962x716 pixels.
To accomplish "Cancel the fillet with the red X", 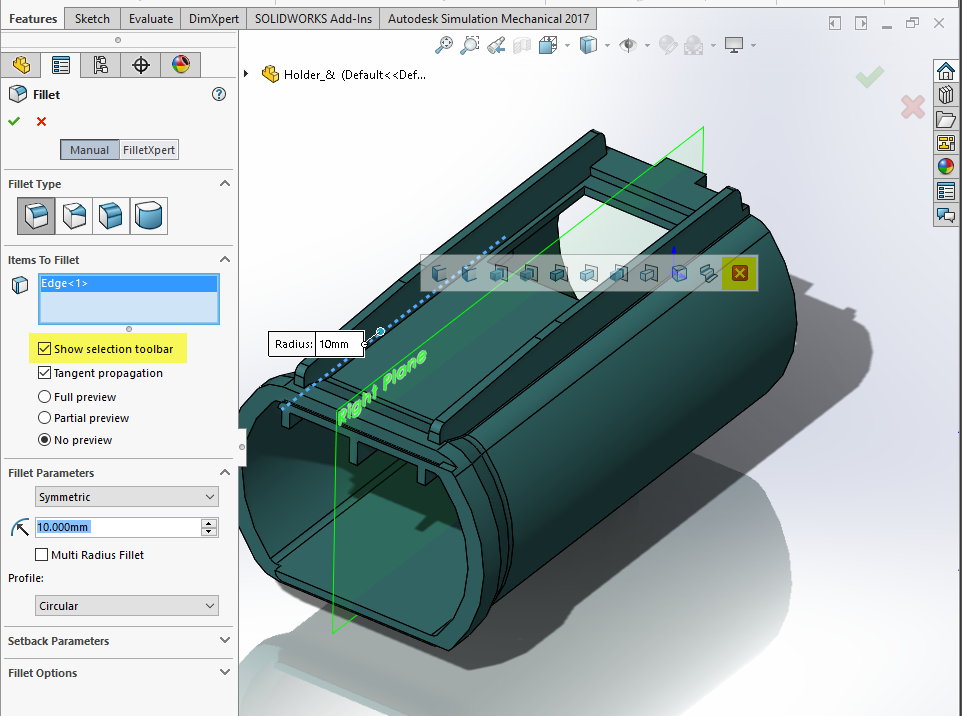I will point(40,121).
